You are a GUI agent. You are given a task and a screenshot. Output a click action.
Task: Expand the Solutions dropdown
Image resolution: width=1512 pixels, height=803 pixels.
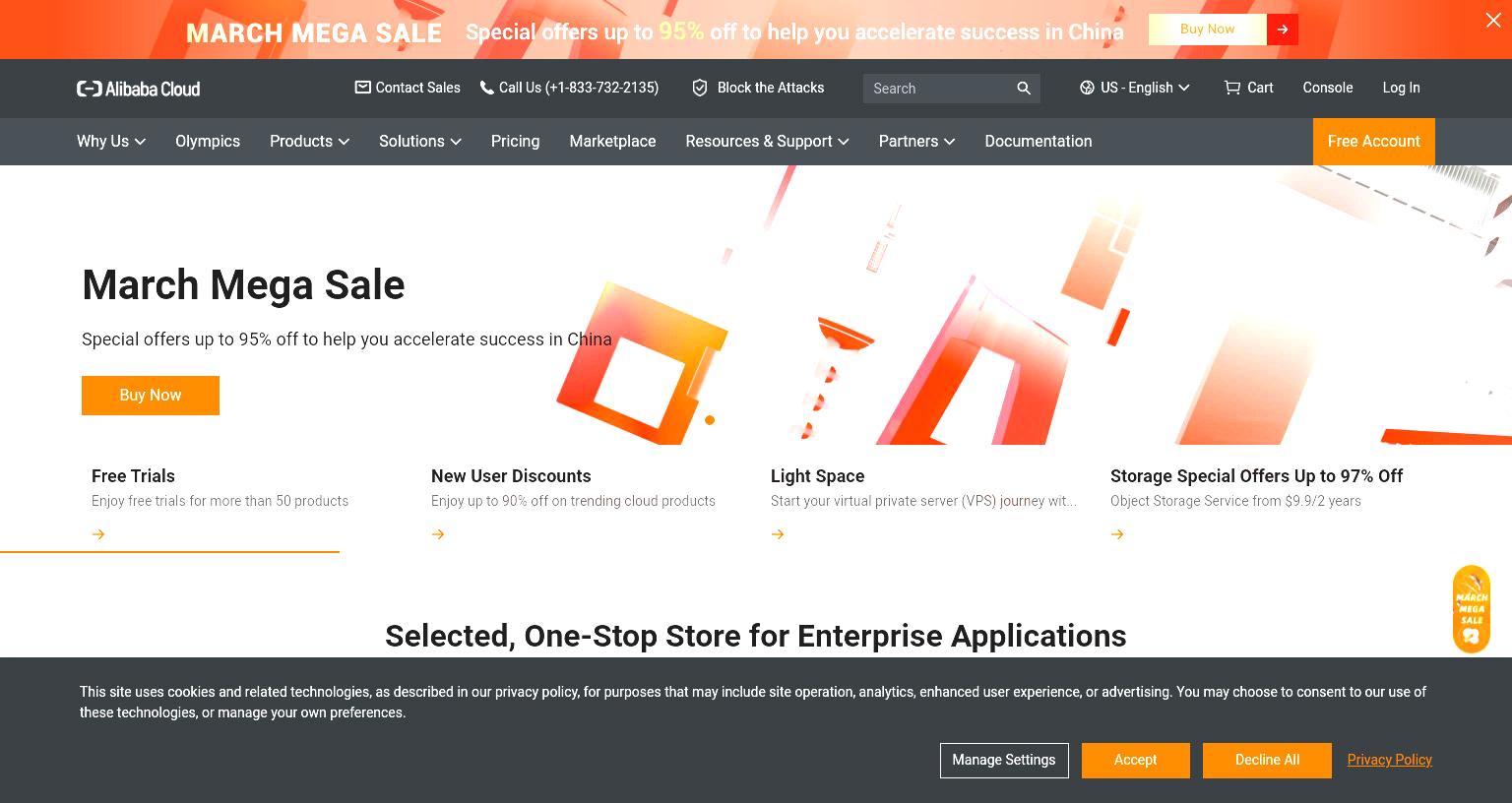click(420, 142)
